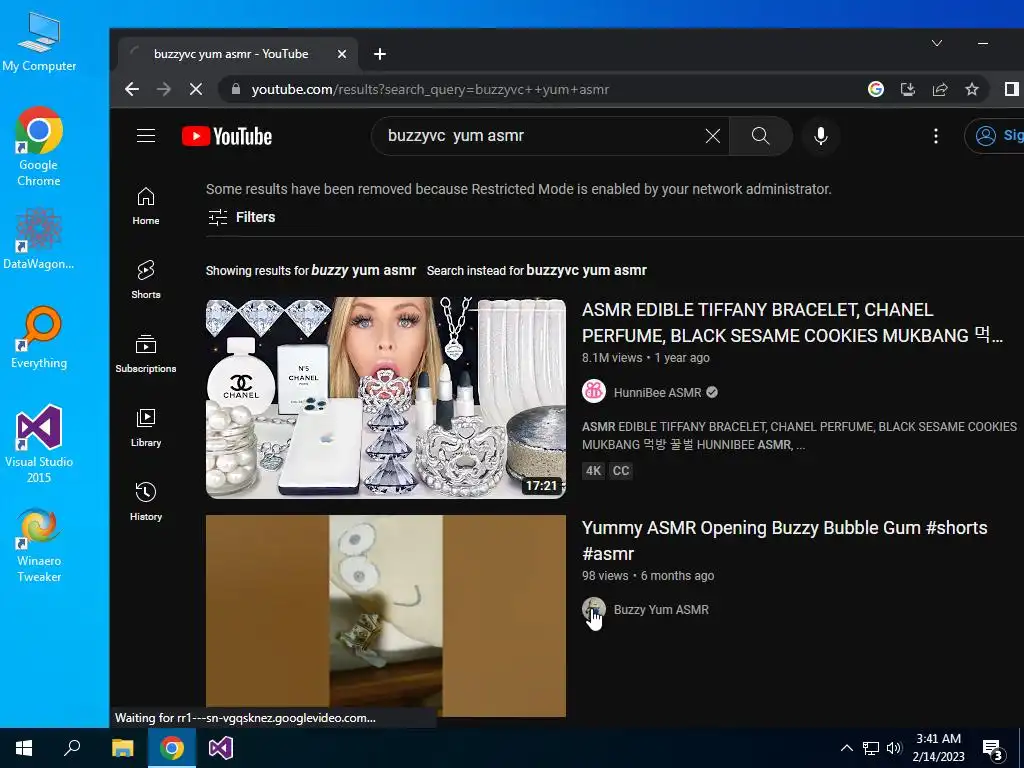
Task: Open a new Chrome tab with plus button
Action: pos(380,54)
